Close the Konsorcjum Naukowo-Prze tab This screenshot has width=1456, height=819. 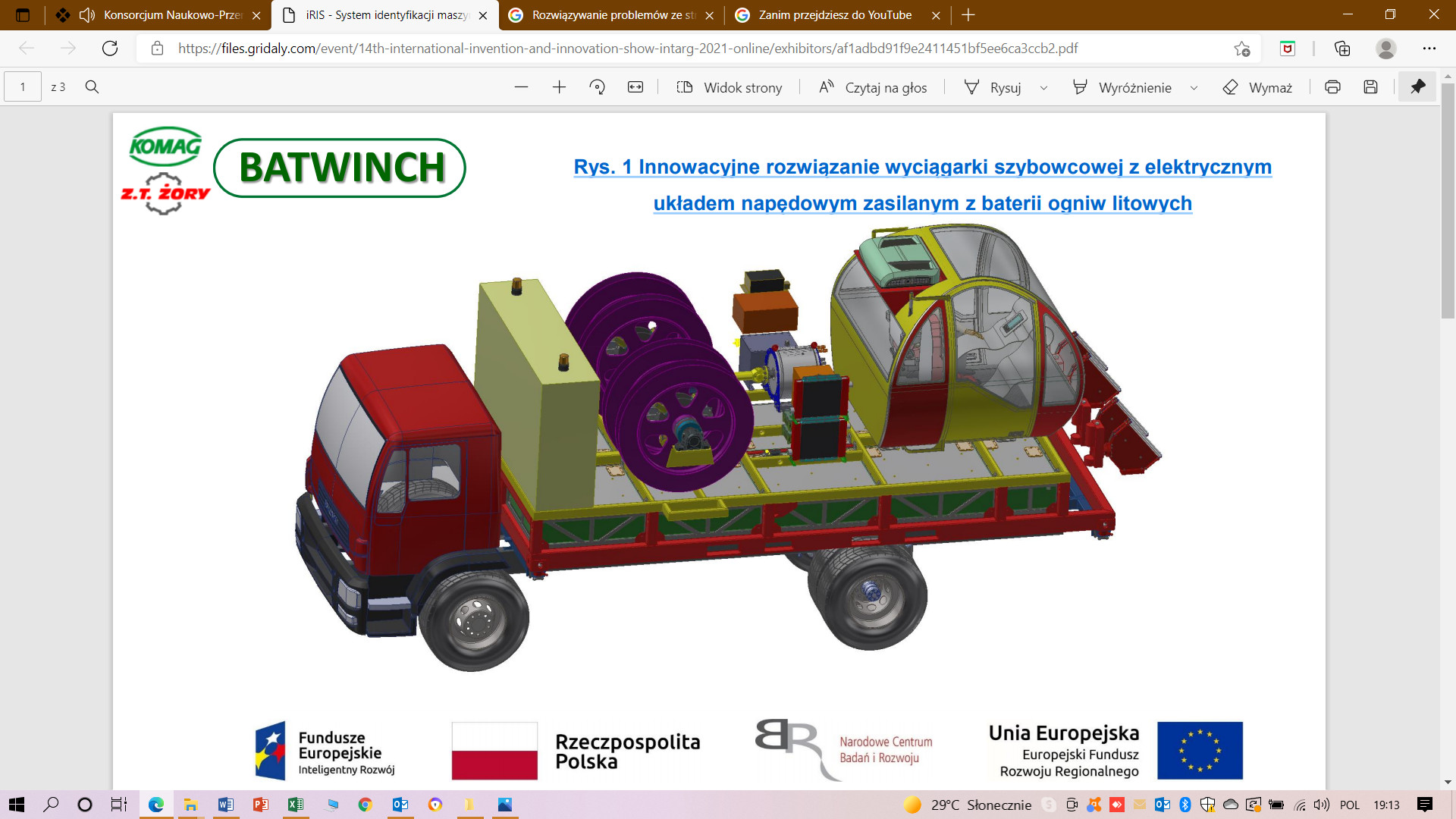tap(256, 15)
